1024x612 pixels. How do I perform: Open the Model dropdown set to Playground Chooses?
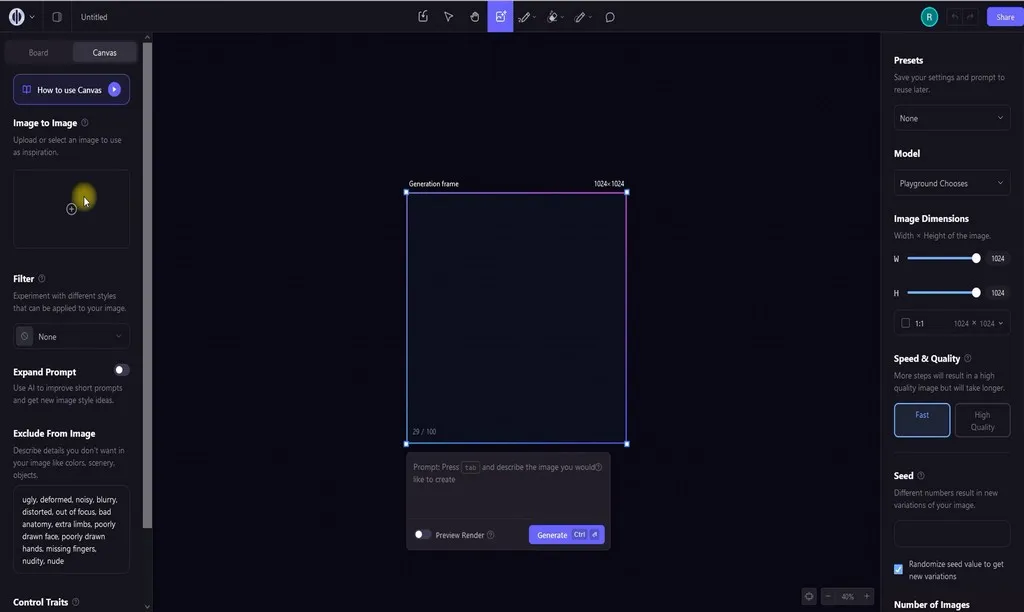(951, 183)
